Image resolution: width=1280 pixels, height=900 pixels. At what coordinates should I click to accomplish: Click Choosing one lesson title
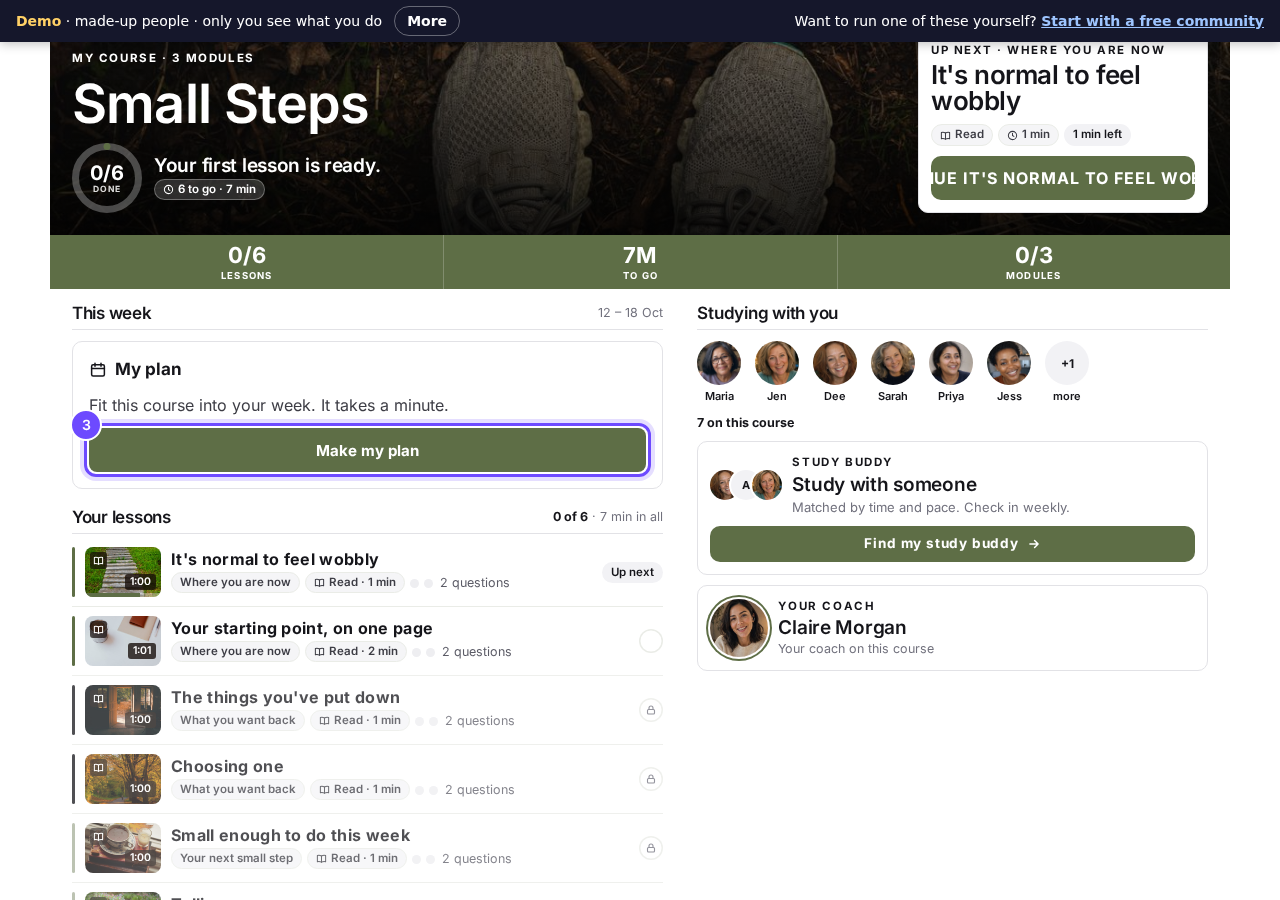click(227, 766)
